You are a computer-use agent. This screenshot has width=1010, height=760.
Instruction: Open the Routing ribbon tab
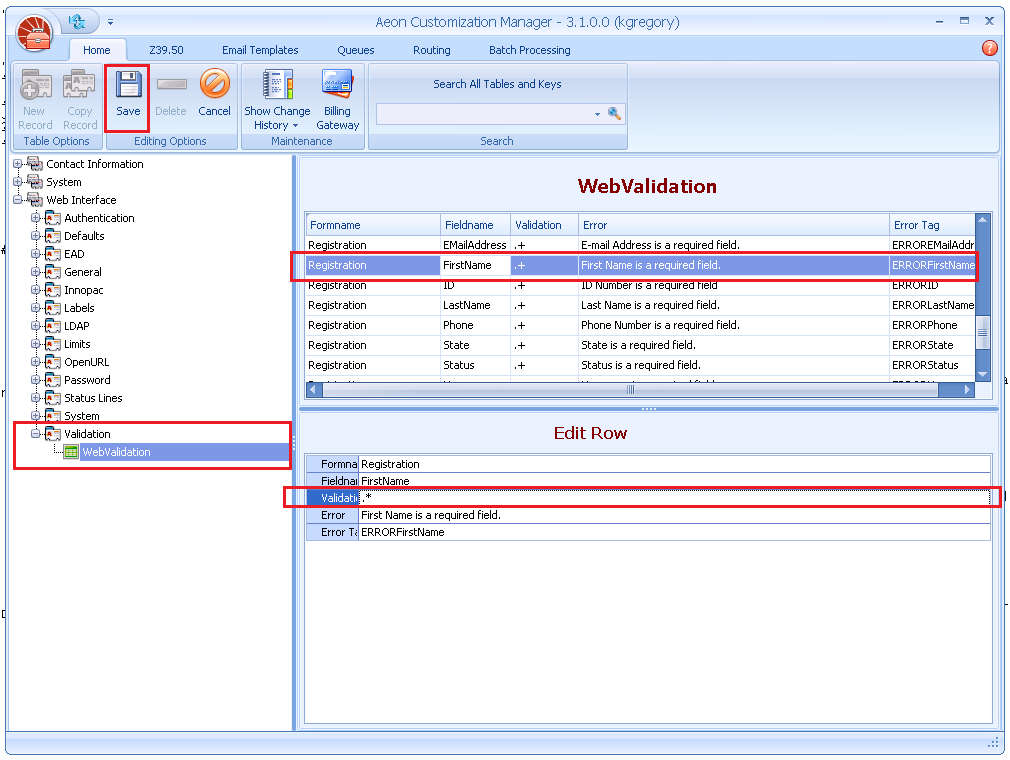click(431, 50)
